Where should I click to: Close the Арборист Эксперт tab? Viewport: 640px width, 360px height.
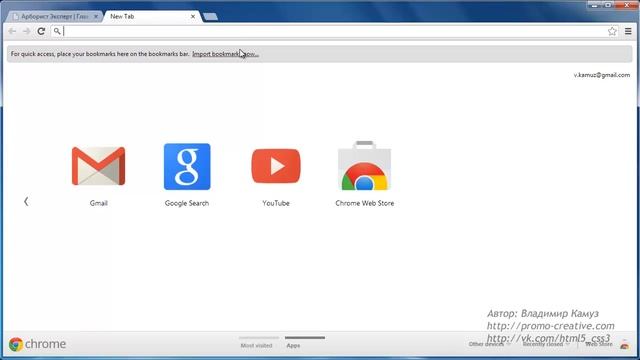click(x=96, y=16)
